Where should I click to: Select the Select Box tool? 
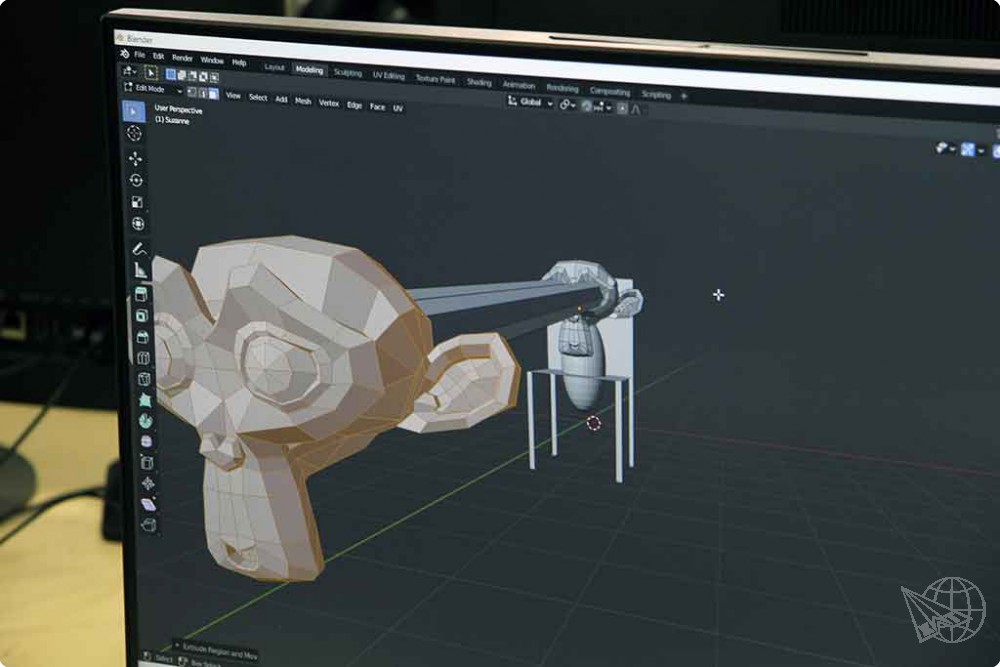point(133,112)
